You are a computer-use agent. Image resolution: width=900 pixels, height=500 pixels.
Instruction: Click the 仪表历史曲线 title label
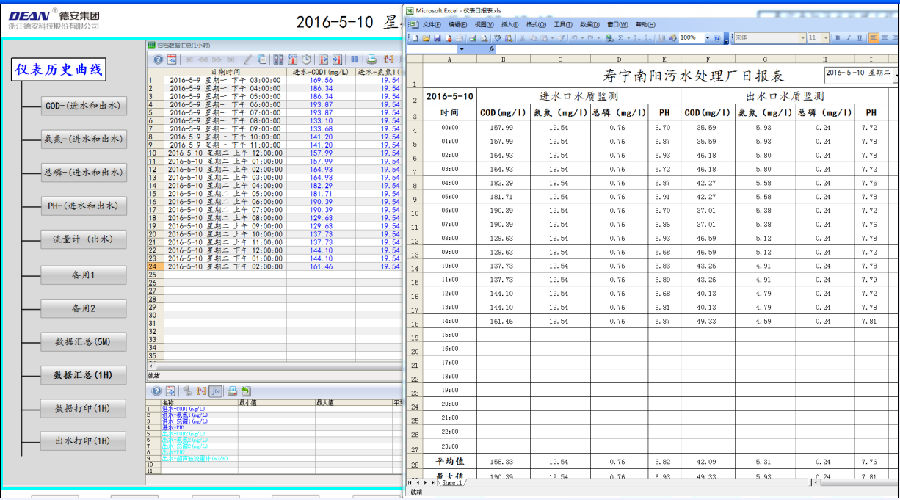[x=58, y=69]
